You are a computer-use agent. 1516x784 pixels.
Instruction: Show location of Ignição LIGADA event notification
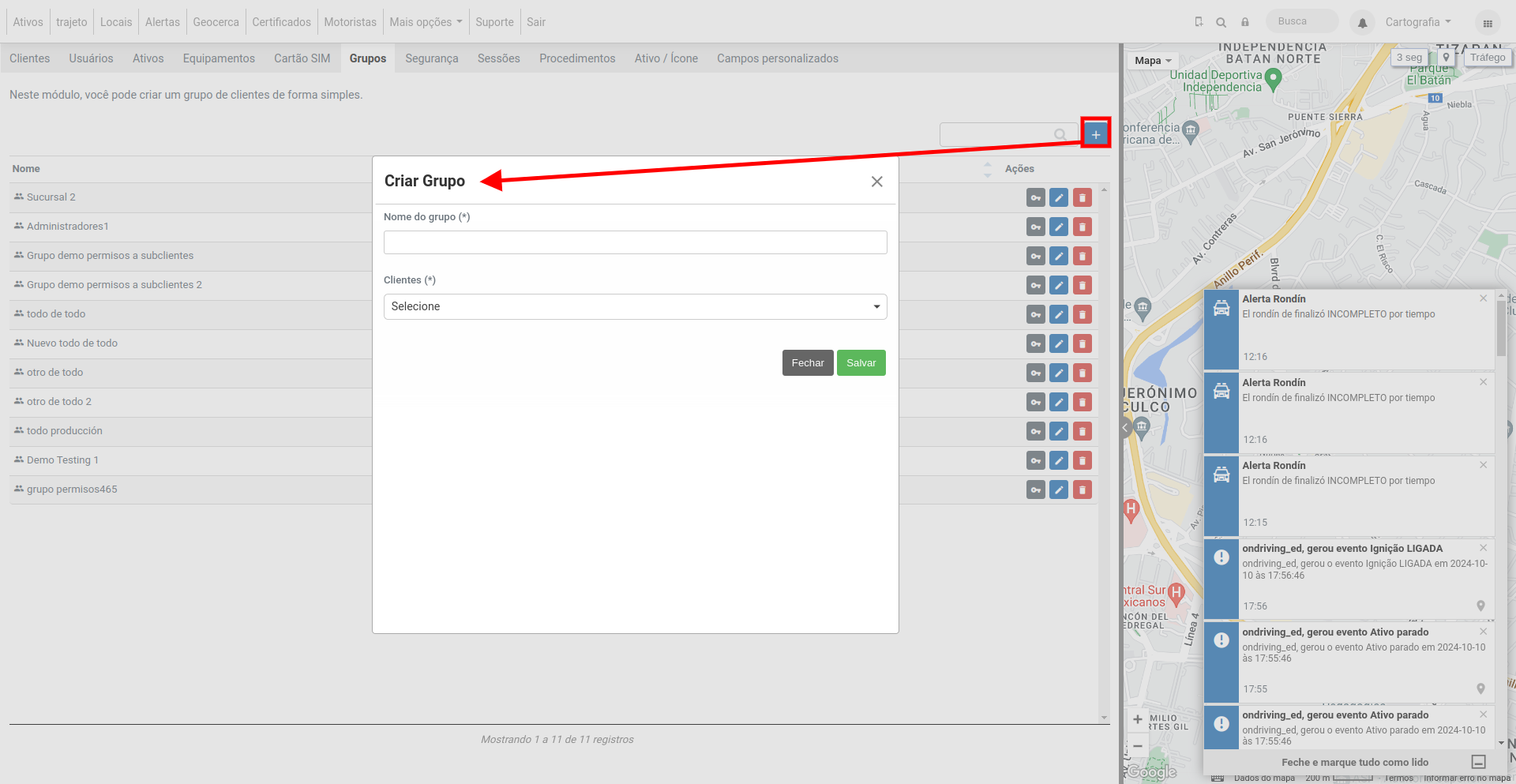pyautogui.click(x=1480, y=606)
